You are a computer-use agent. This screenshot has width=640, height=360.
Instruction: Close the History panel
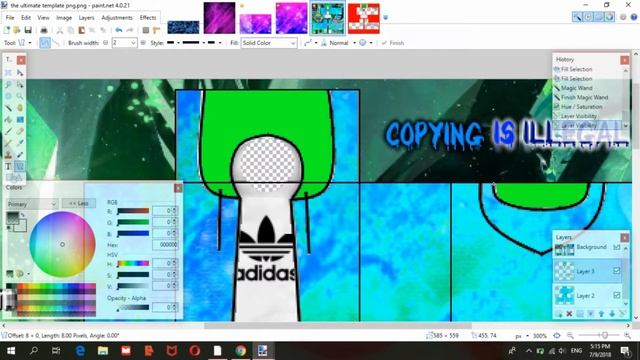(624, 60)
